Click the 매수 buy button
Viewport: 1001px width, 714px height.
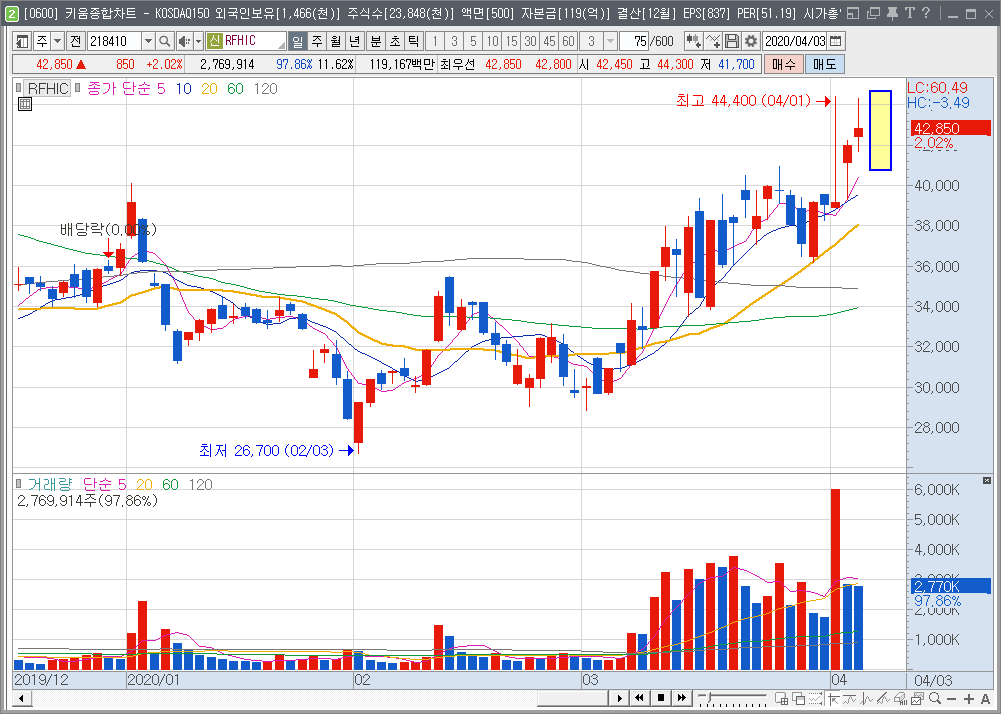[783, 64]
